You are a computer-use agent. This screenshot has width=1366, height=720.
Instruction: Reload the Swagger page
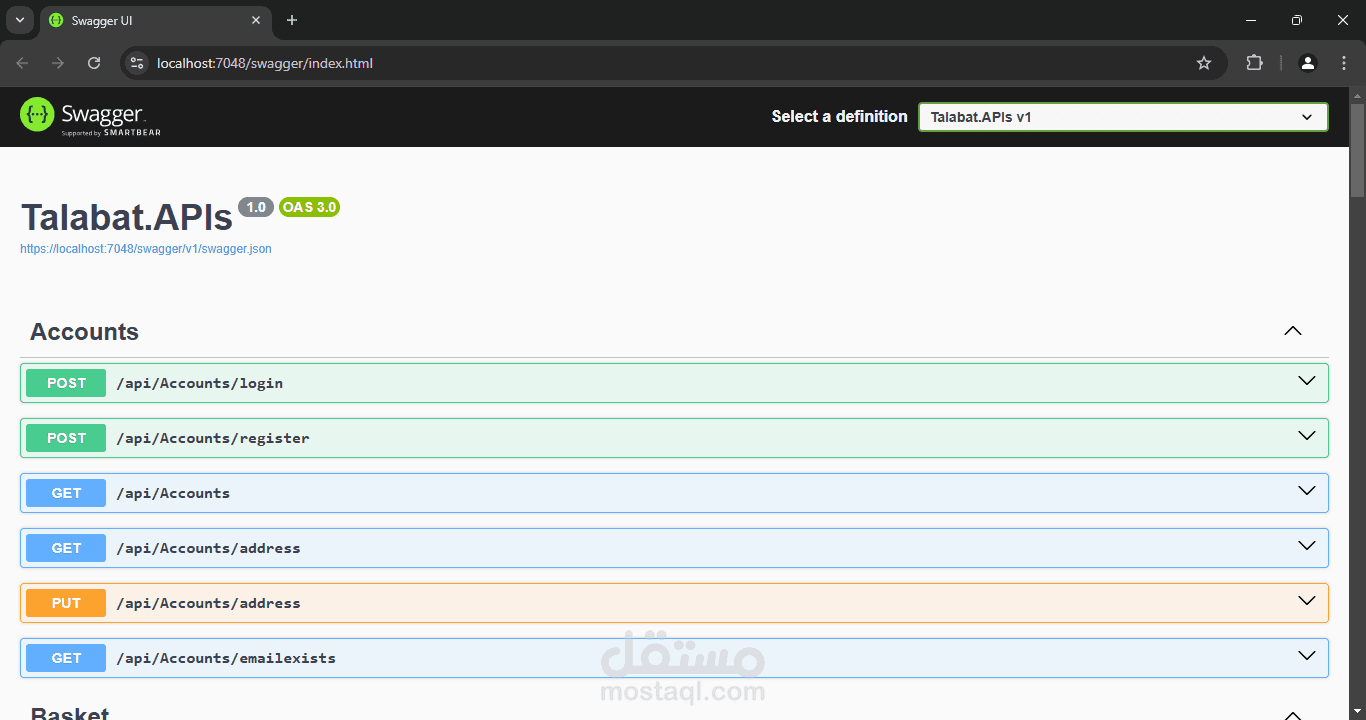click(94, 63)
